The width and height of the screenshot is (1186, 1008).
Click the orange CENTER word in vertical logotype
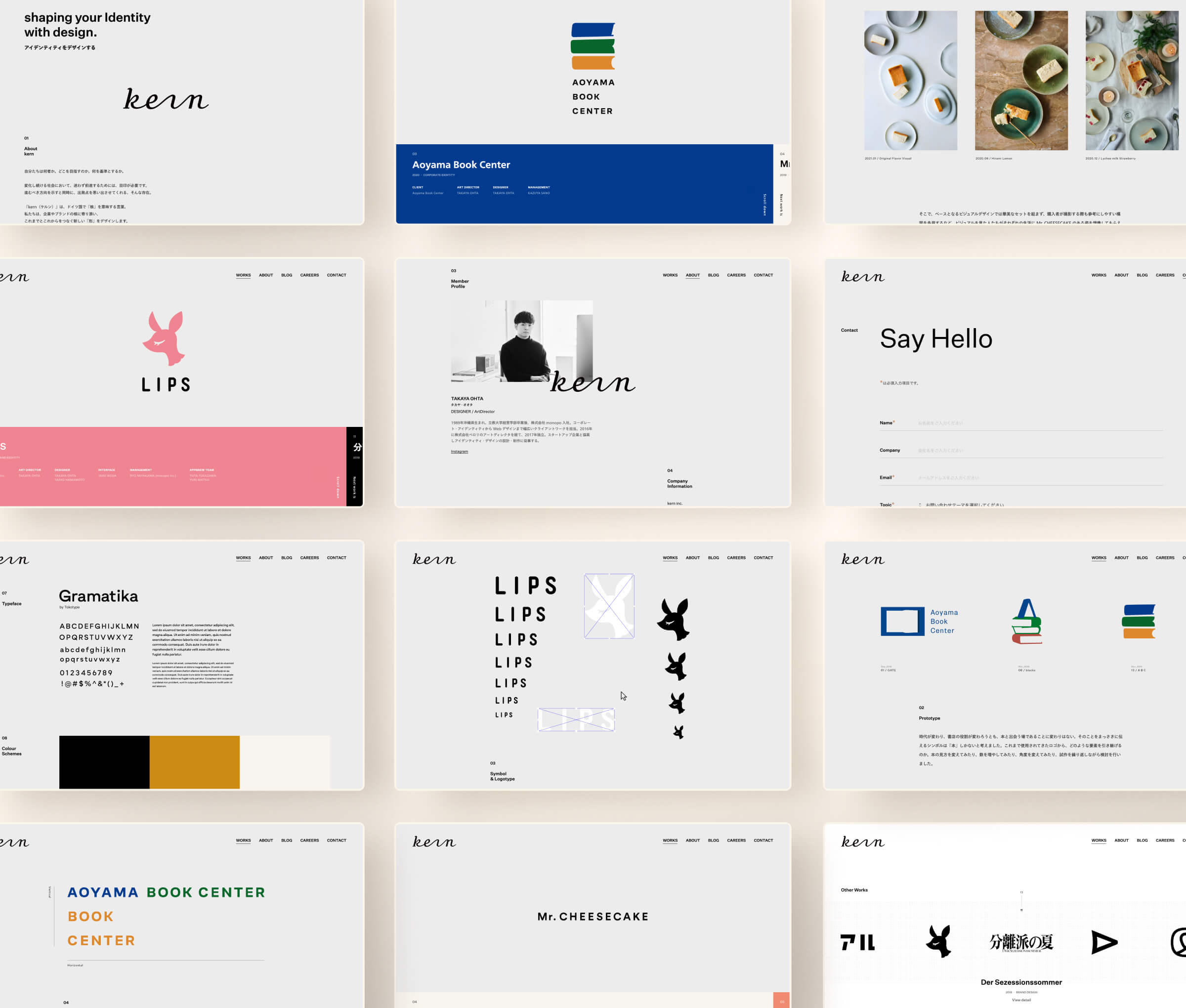101,941
